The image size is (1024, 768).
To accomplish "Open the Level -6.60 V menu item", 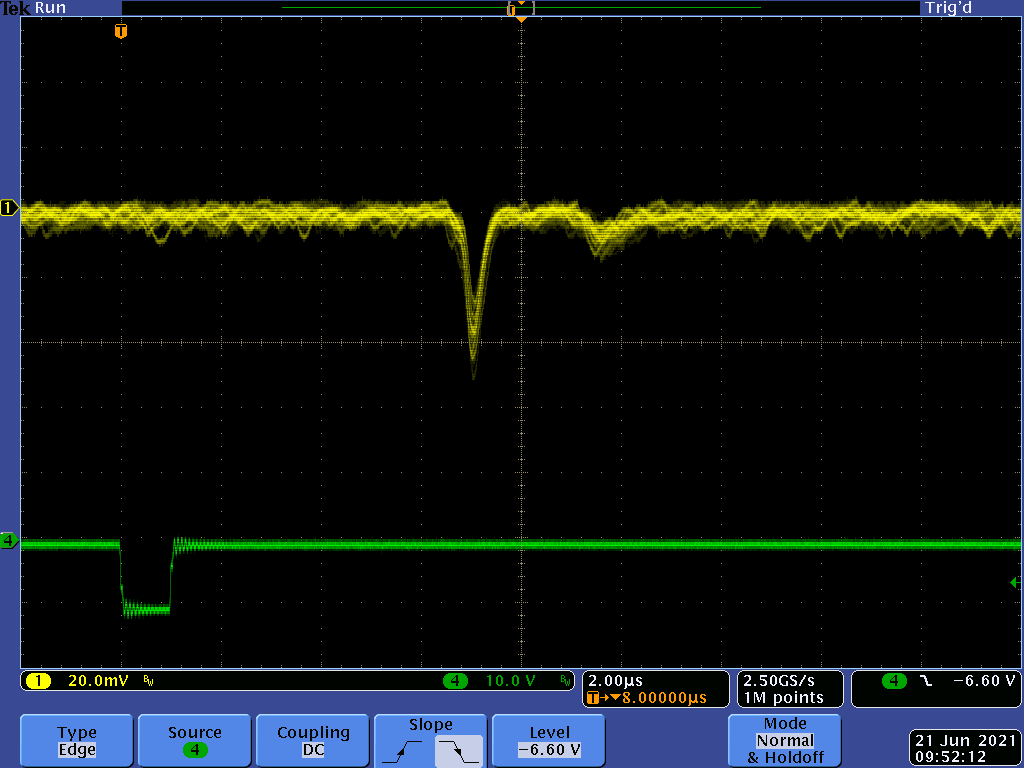I will pyautogui.click(x=549, y=741).
